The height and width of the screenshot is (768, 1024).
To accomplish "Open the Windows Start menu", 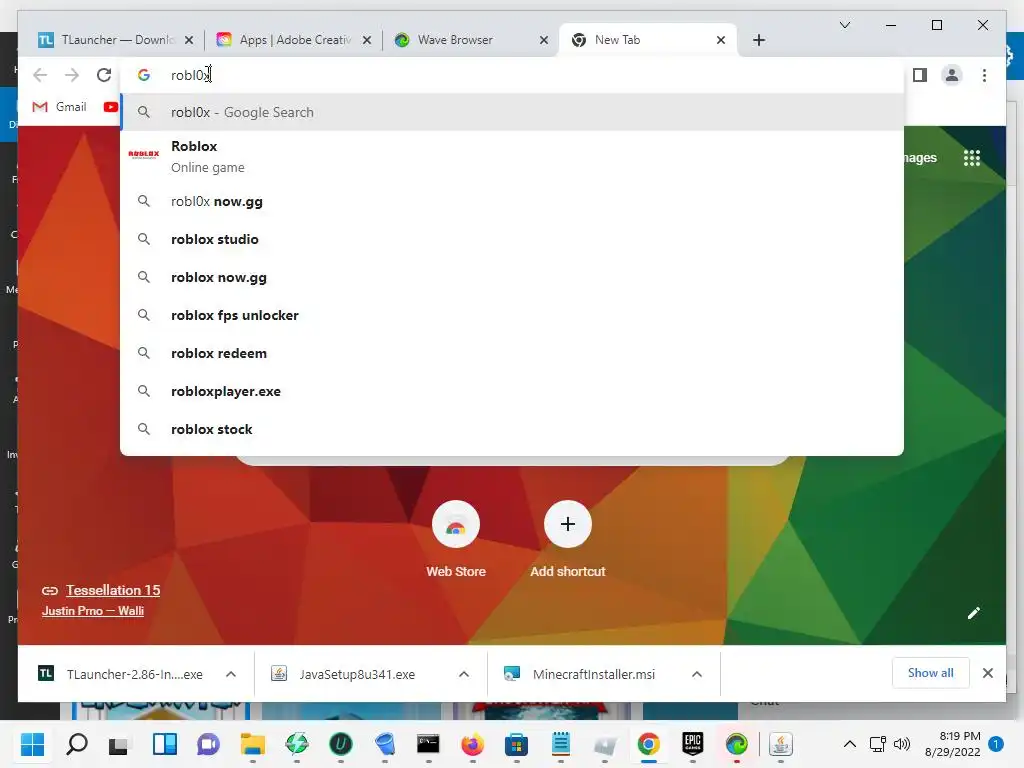I will click(x=32, y=744).
